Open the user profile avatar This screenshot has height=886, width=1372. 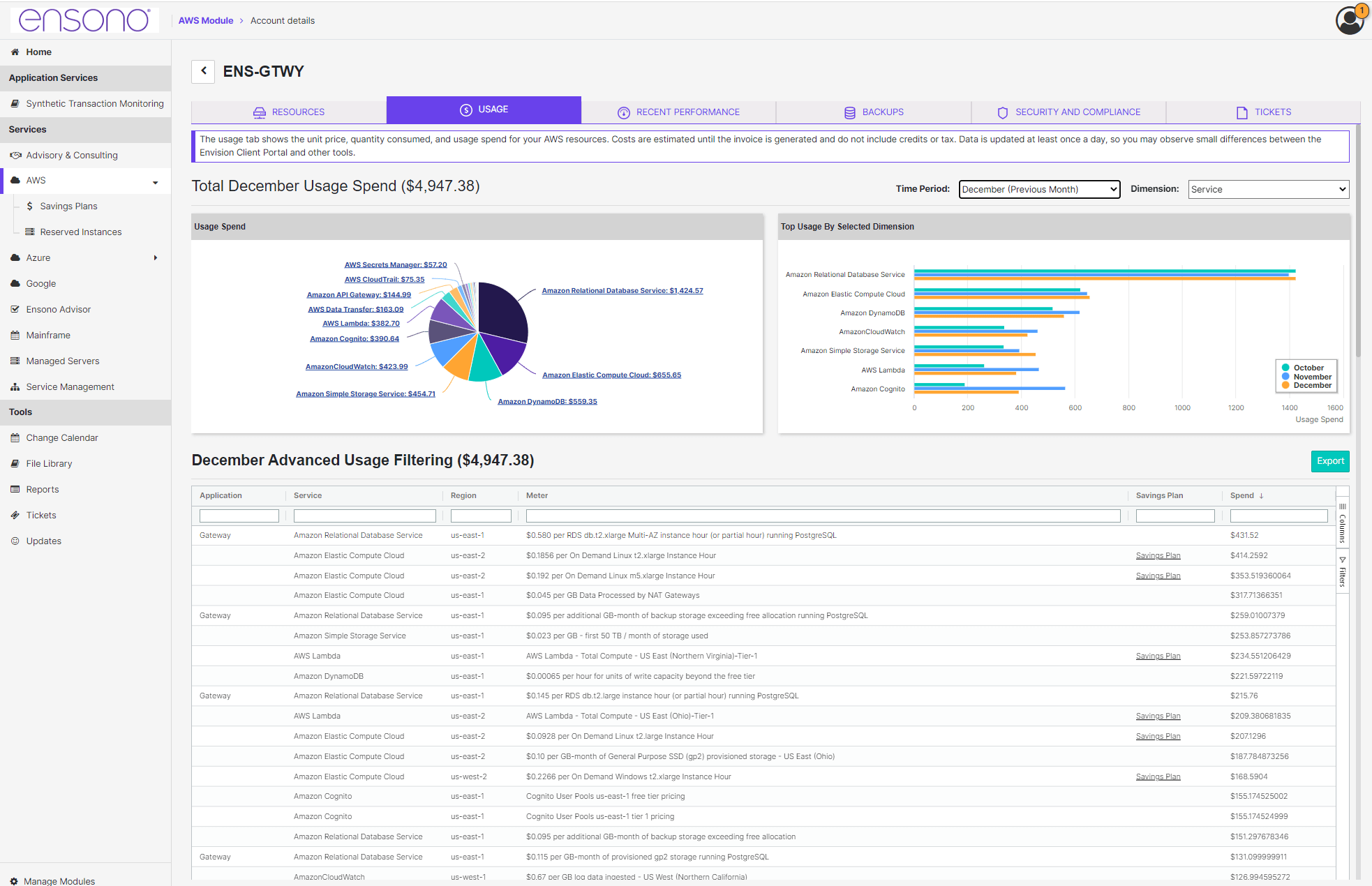click(x=1350, y=20)
